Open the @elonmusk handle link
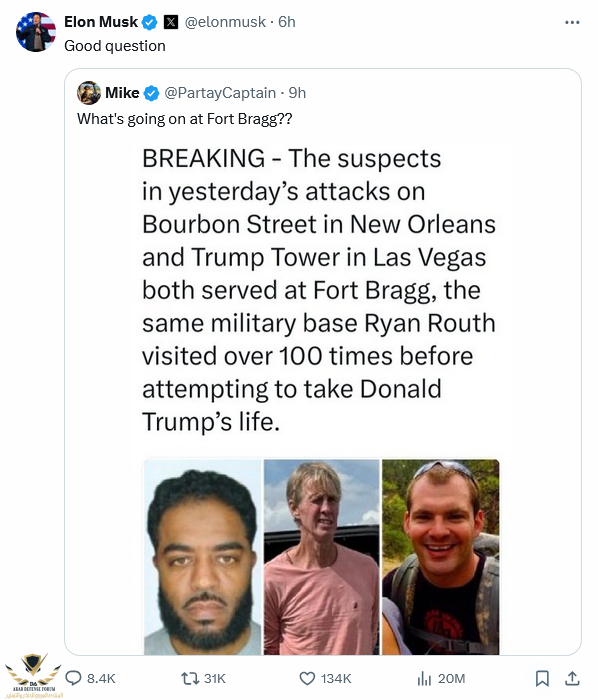Screen dimensions: 598x700 225,22
